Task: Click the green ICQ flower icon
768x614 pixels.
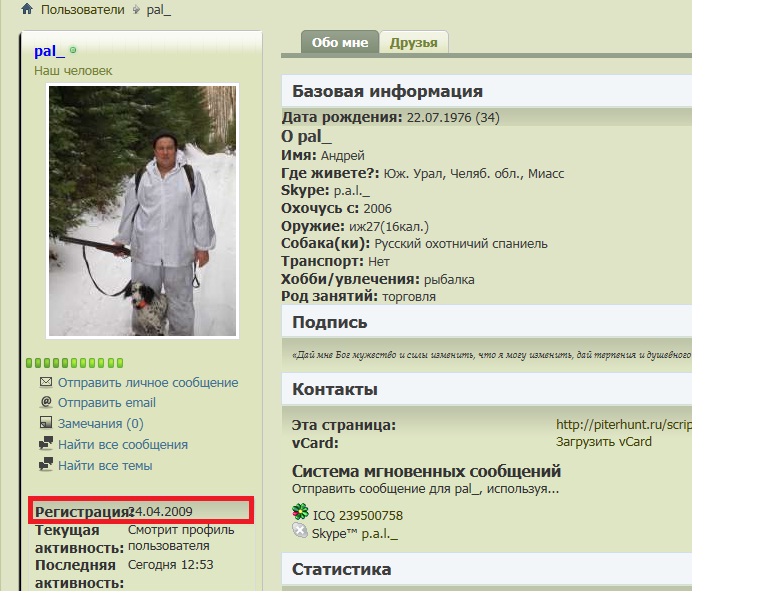Action: click(300, 512)
